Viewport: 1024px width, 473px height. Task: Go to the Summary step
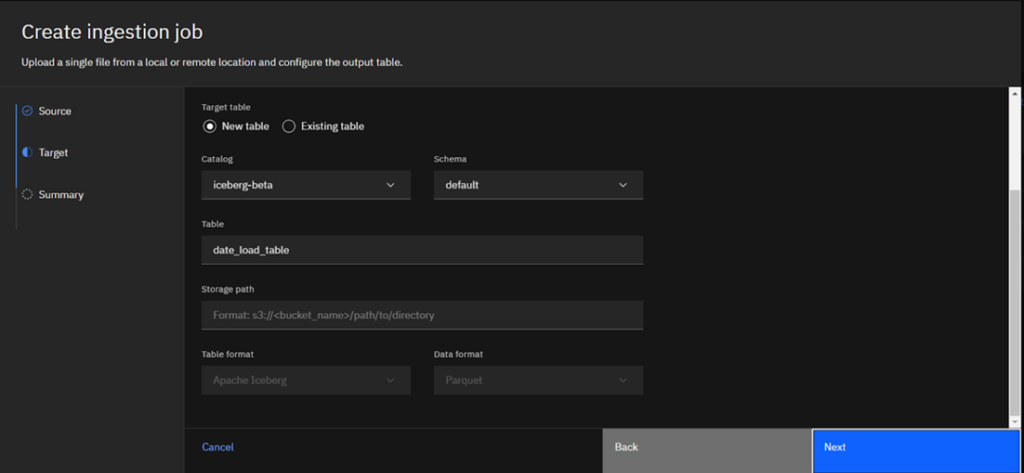click(61, 195)
